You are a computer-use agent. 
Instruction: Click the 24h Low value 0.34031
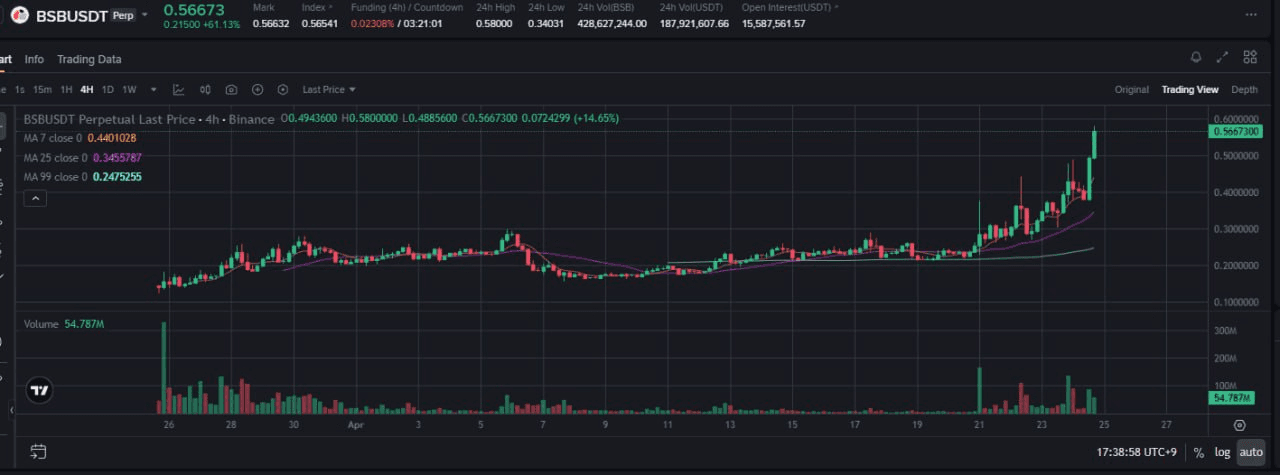(x=546, y=23)
